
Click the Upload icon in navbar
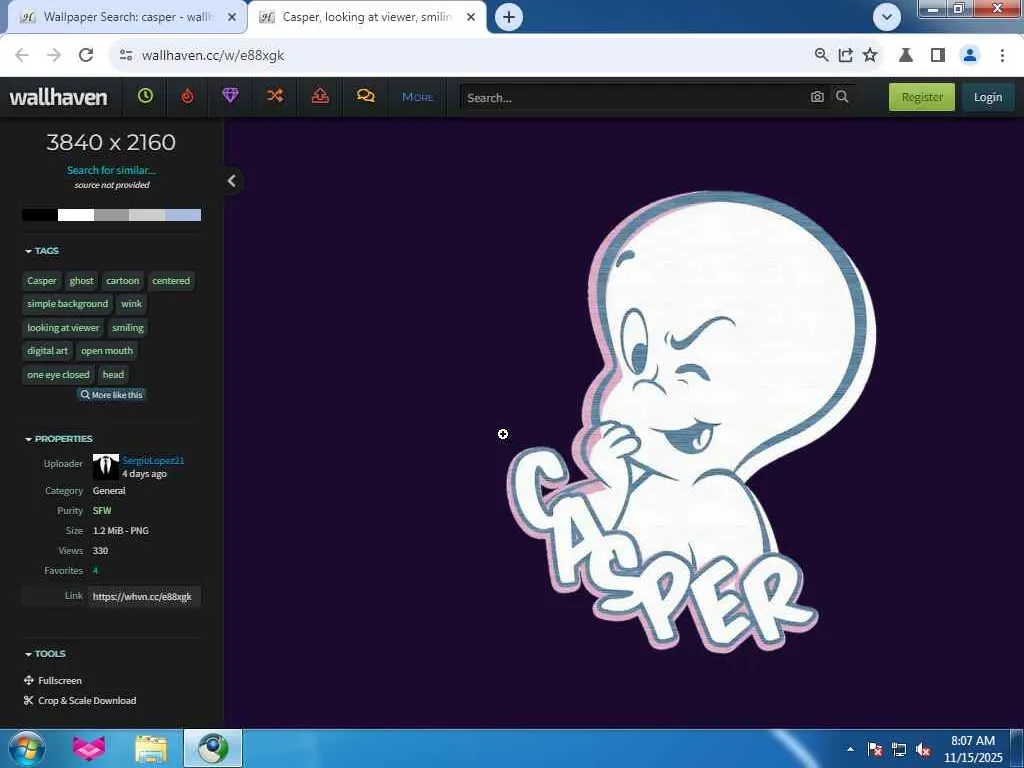coord(320,96)
